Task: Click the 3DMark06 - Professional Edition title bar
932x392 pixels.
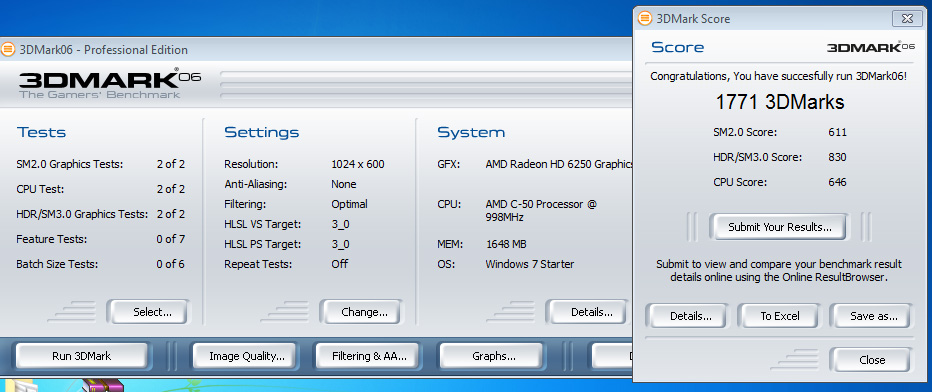Action: coord(315,49)
